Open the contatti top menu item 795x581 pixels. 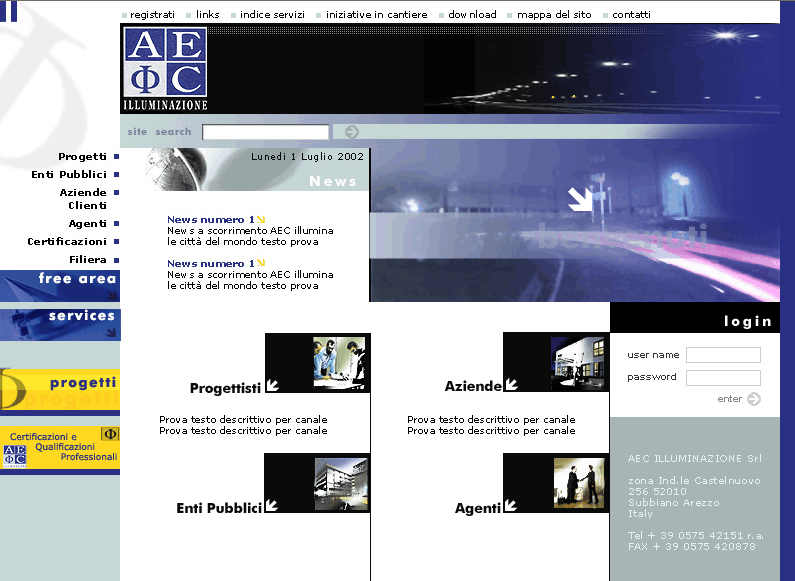[631, 15]
